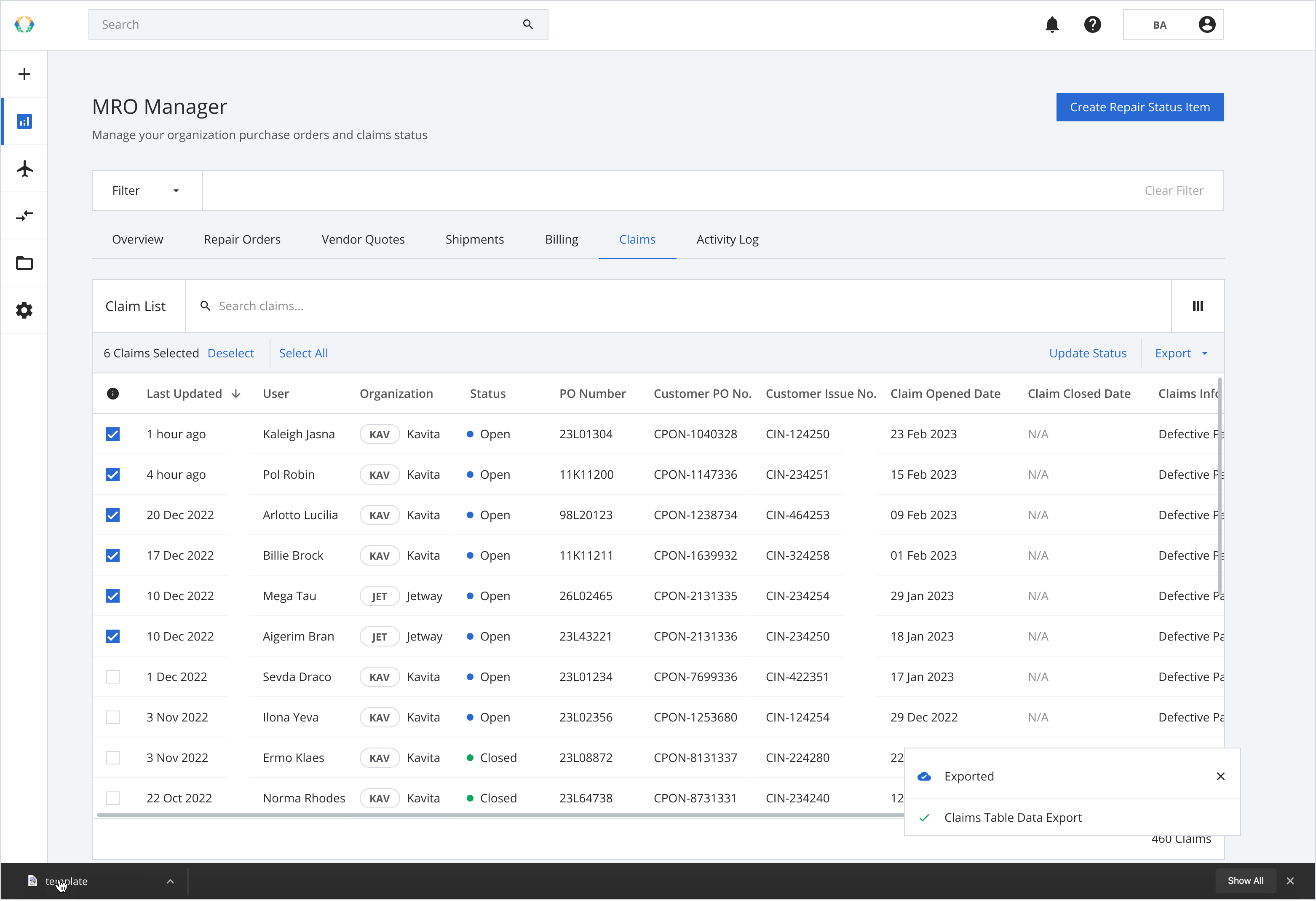Click Clear Filter
This screenshot has height=901, width=1316.
[1173, 190]
